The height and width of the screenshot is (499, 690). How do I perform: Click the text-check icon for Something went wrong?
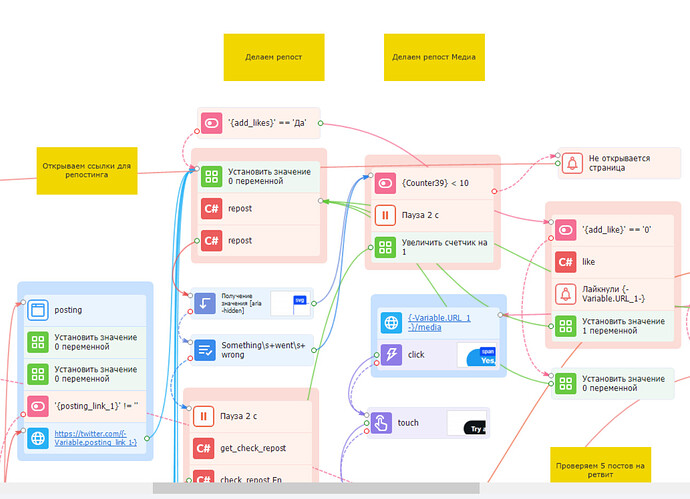[x=205, y=350]
